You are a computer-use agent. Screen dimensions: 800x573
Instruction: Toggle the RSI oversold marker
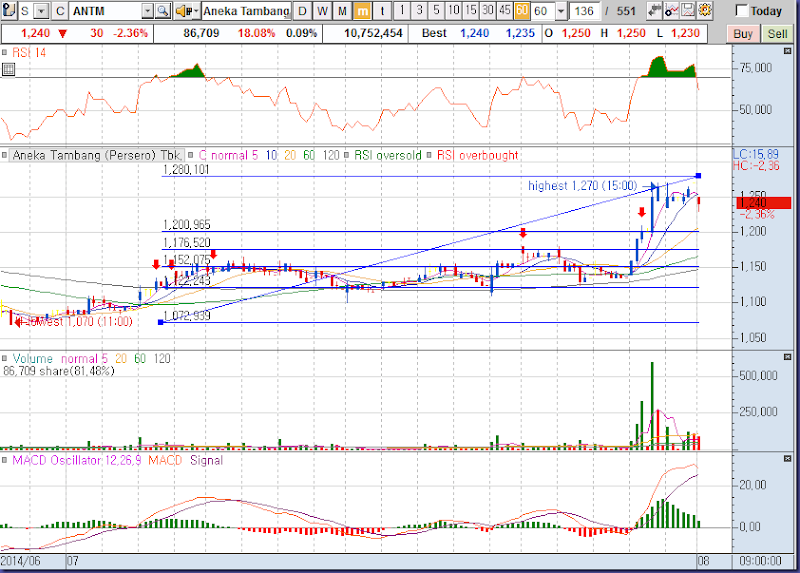tap(346, 155)
